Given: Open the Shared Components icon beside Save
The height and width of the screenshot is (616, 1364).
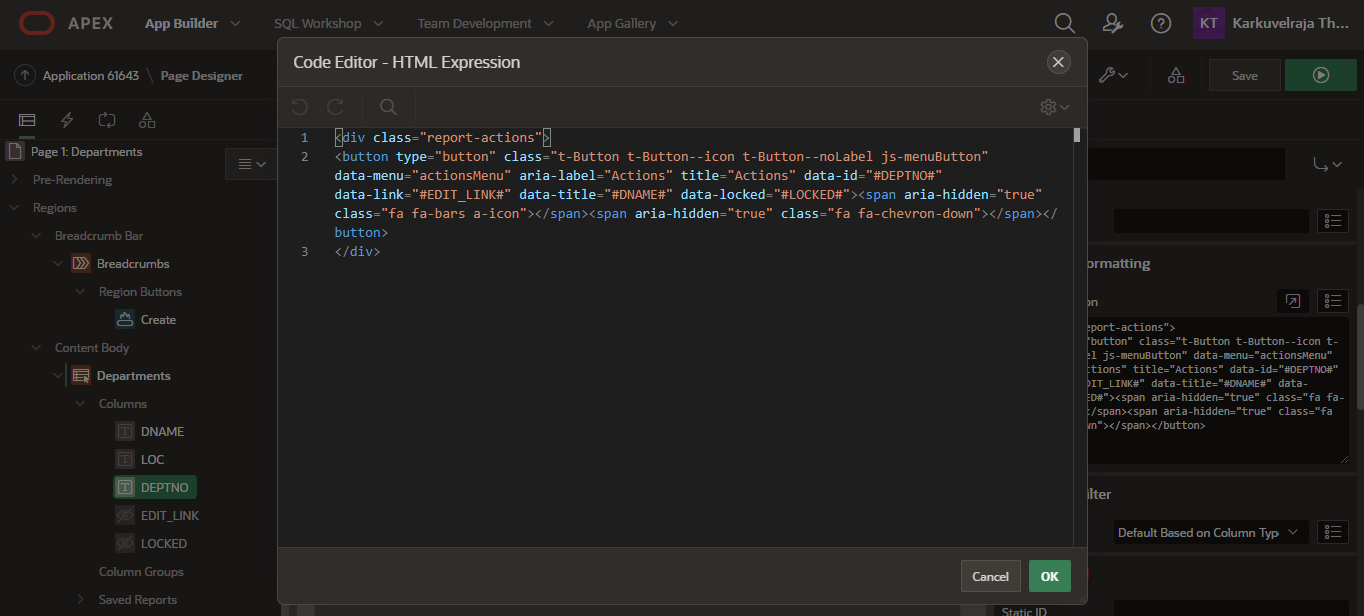Looking at the screenshot, I should [x=1175, y=75].
